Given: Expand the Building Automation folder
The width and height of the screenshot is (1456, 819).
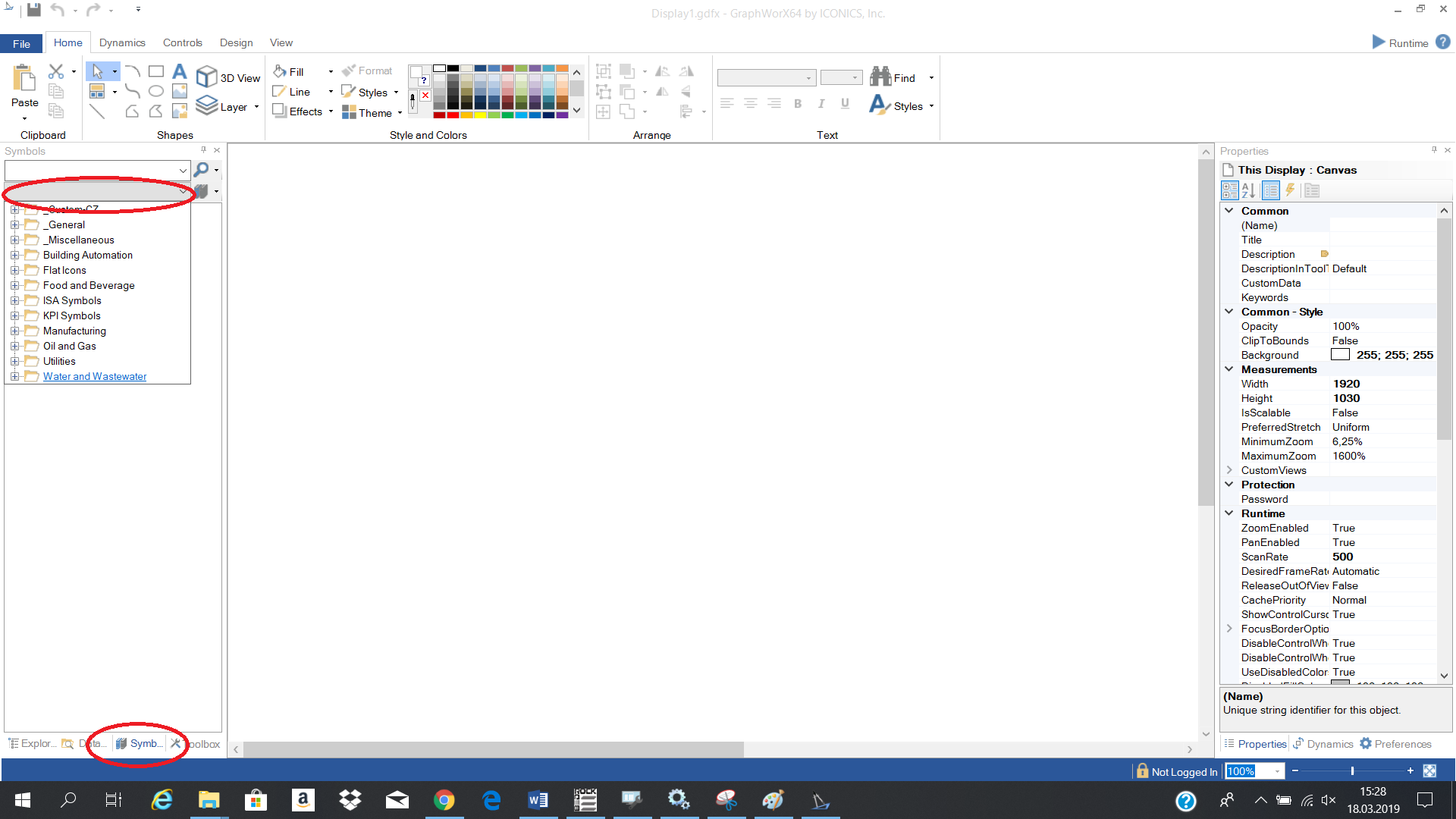Looking at the screenshot, I should pos(14,255).
